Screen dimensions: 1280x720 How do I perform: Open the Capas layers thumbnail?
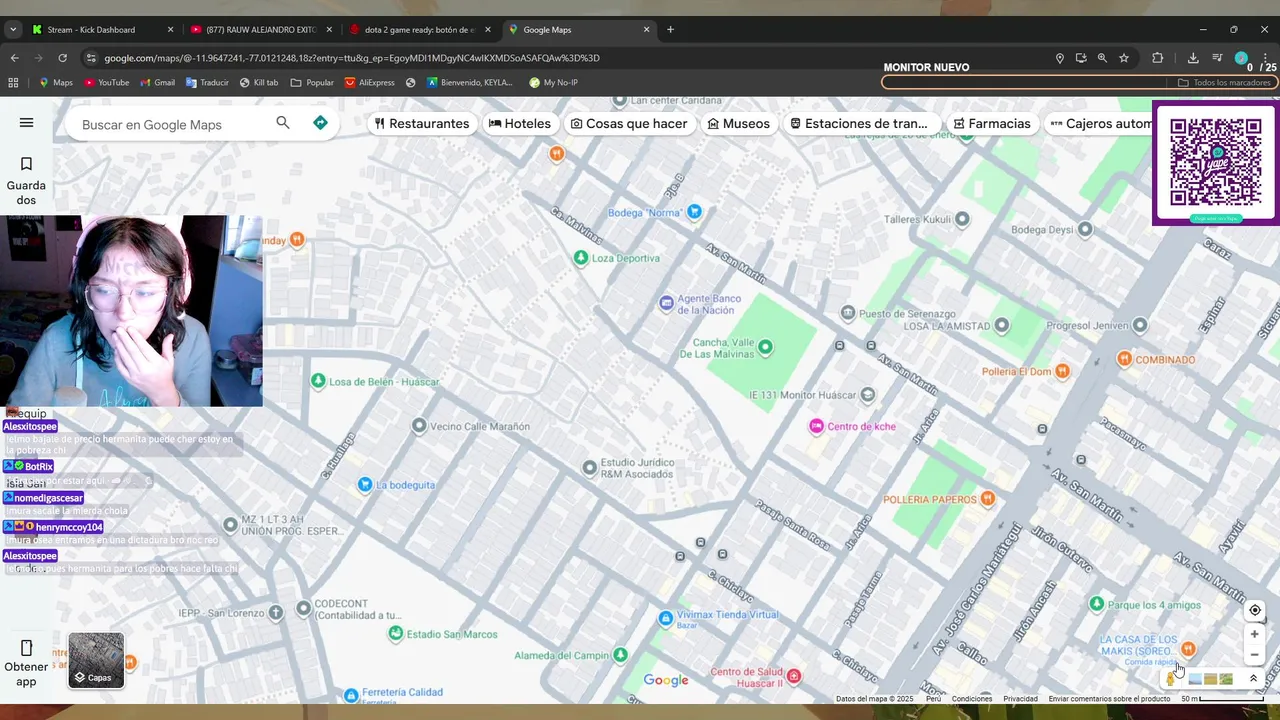click(96, 660)
